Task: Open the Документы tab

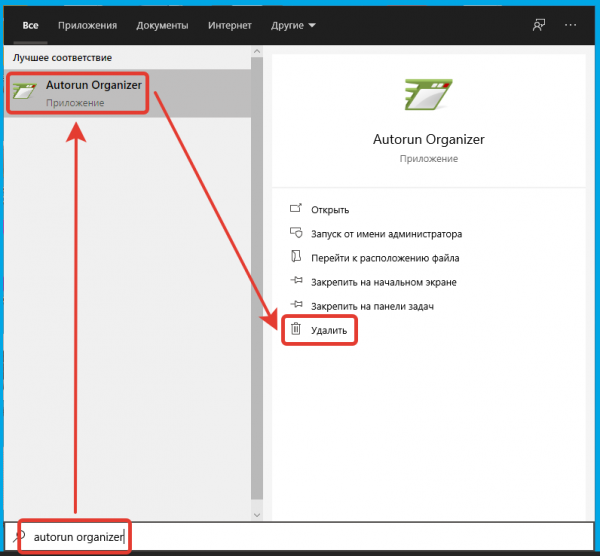Action: [x=162, y=26]
